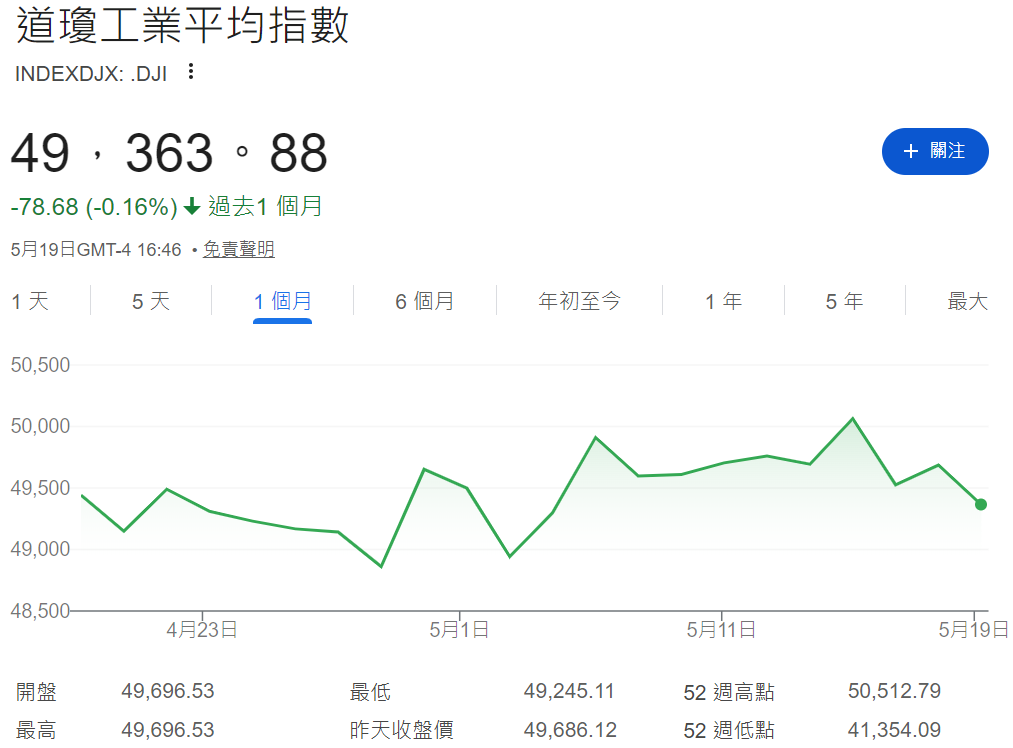Click the green end-point dot on chart
Screen dimensions: 1013x748
(x=981, y=504)
